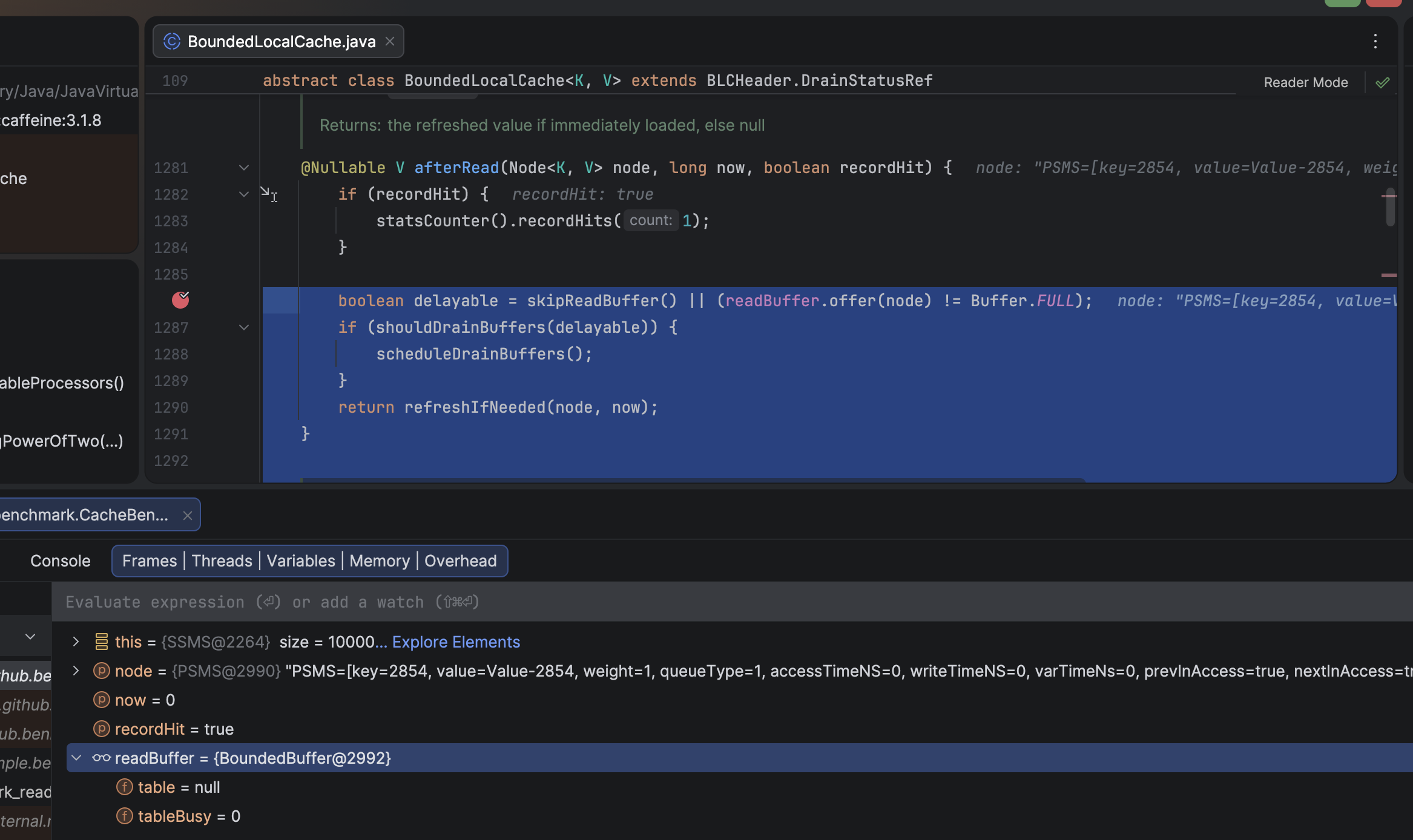1413x840 pixels.
Task: Click the parameter icon beside node variable
Action: [101, 671]
